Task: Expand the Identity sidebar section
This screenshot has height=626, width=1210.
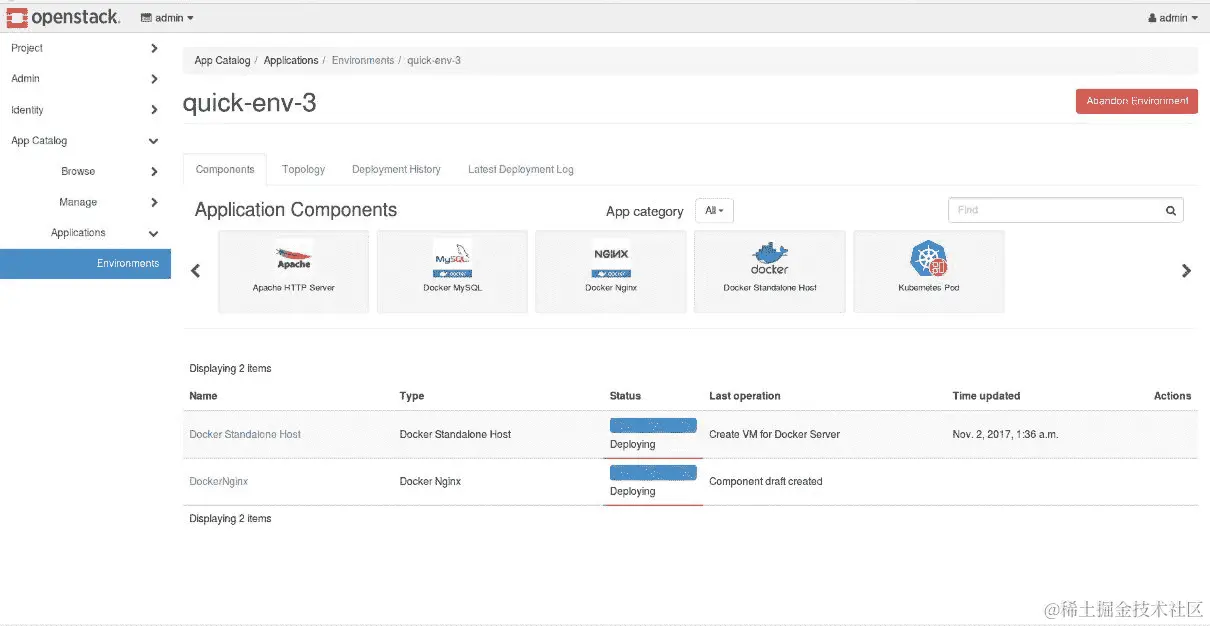Action: pyautogui.click(x=85, y=110)
